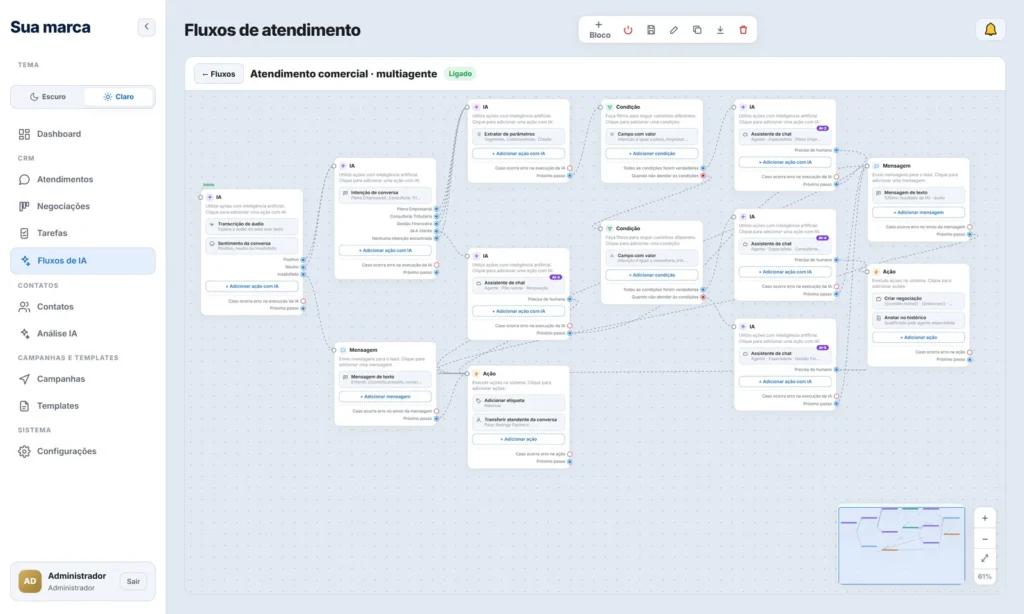Switch theme to Claro
This screenshot has height=614, width=1024.
[118, 97]
